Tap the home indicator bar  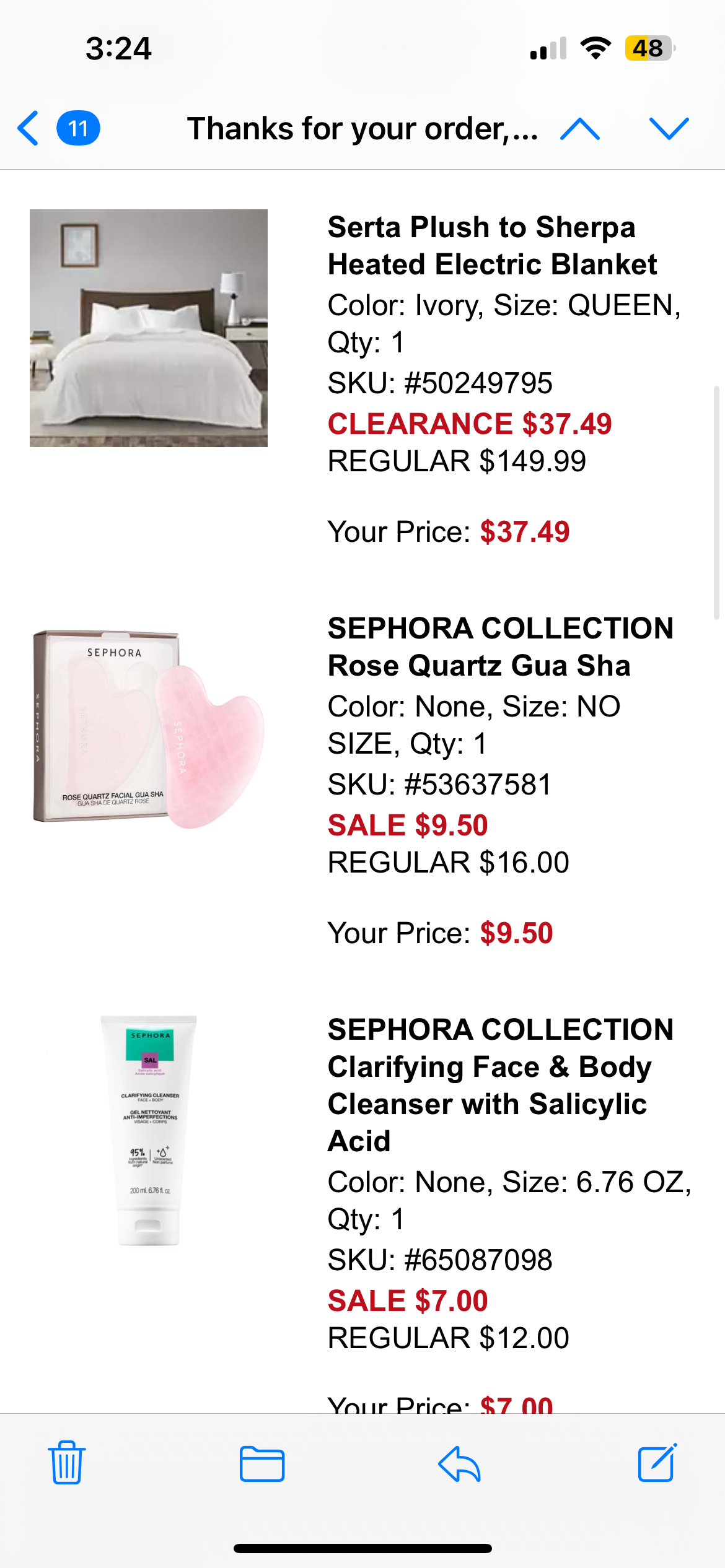[x=362, y=1549]
